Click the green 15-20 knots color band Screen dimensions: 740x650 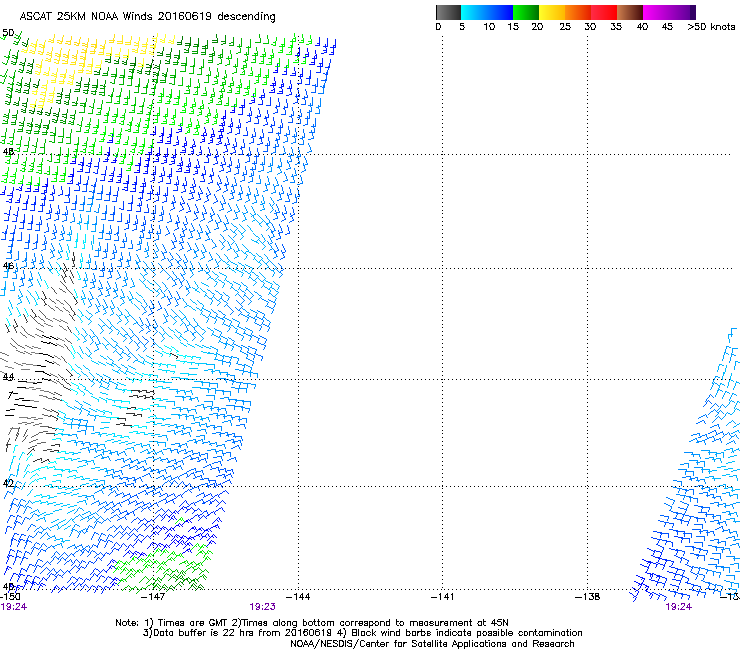(x=526, y=12)
